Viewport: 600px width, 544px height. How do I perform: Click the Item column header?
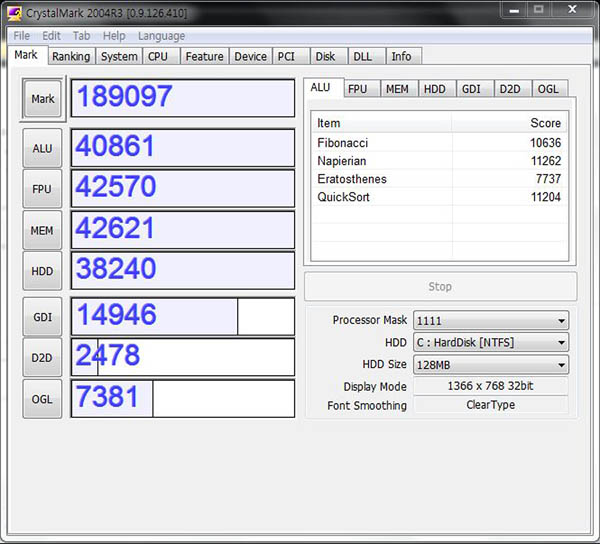(382, 123)
